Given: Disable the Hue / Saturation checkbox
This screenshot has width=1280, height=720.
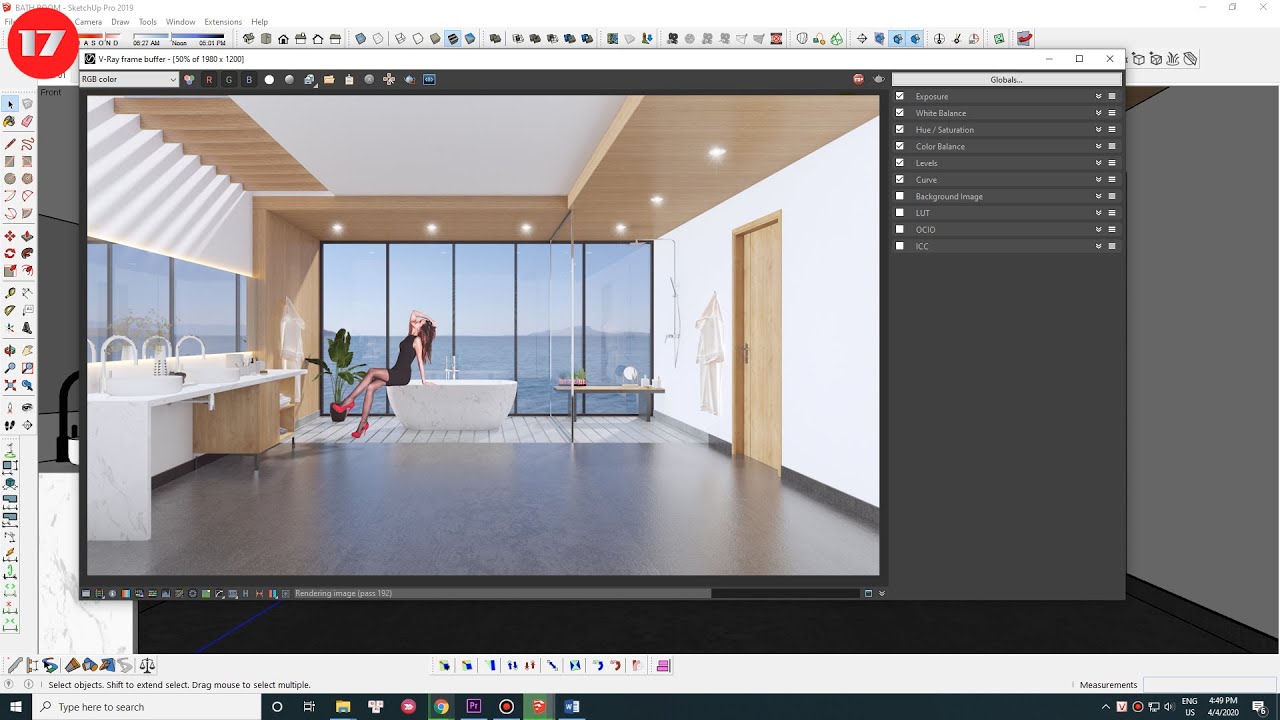Looking at the screenshot, I should pos(900,129).
